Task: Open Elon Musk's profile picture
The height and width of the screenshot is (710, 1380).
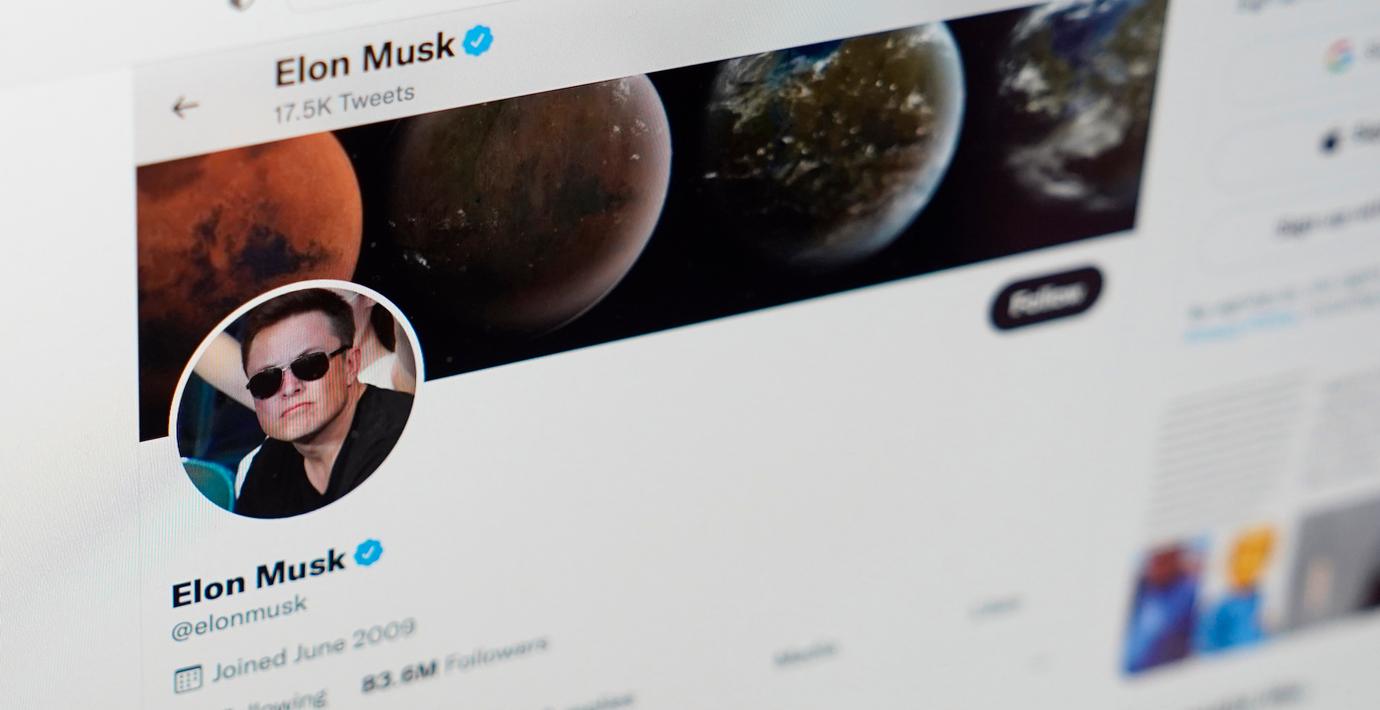Action: tap(297, 400)
